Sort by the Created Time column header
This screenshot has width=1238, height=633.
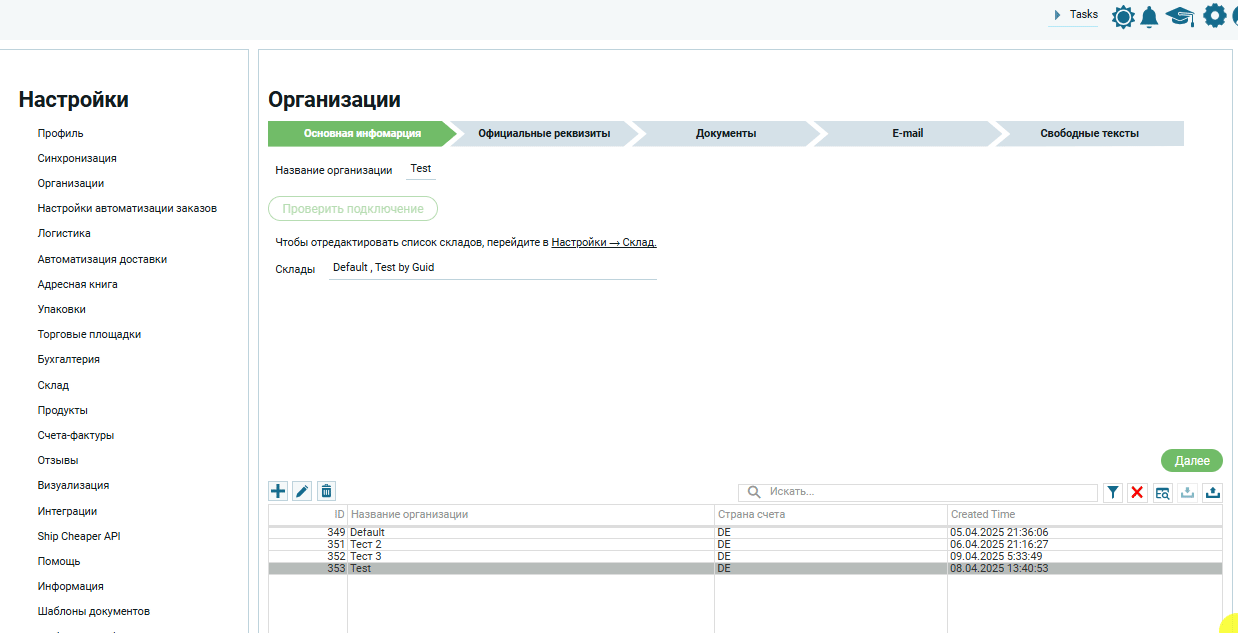point(1084,514)
